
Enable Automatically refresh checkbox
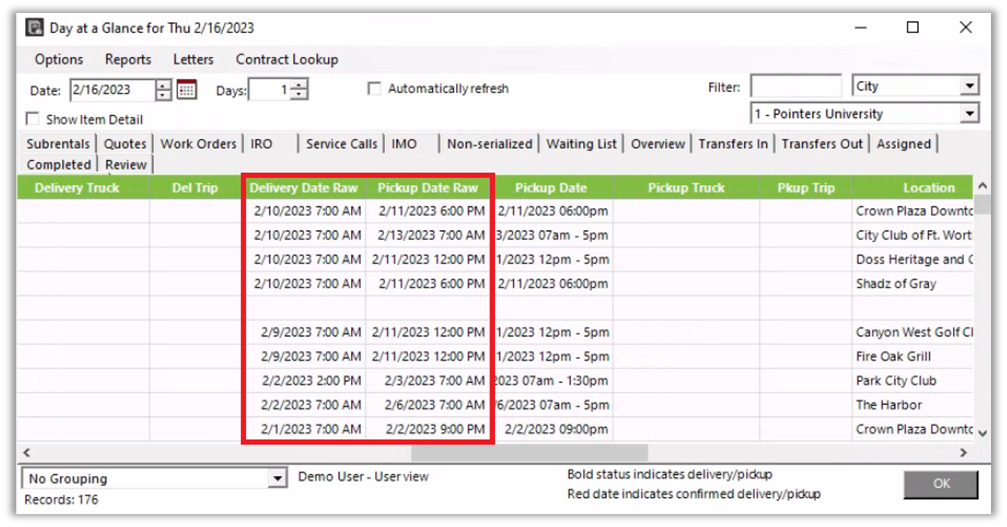point(374,89)
